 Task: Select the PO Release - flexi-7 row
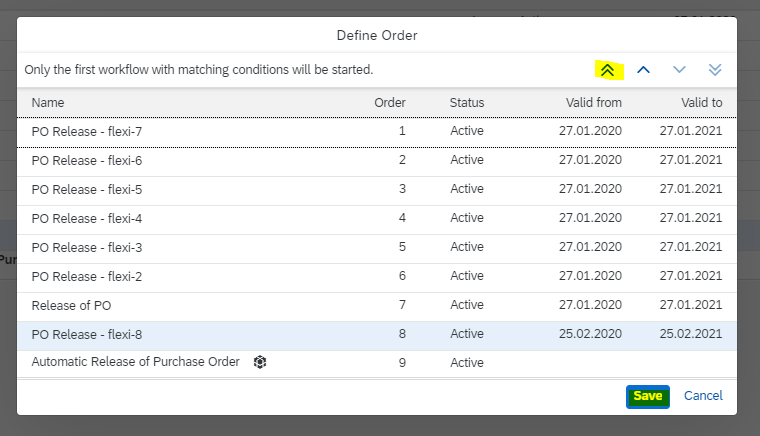[377, 132]
